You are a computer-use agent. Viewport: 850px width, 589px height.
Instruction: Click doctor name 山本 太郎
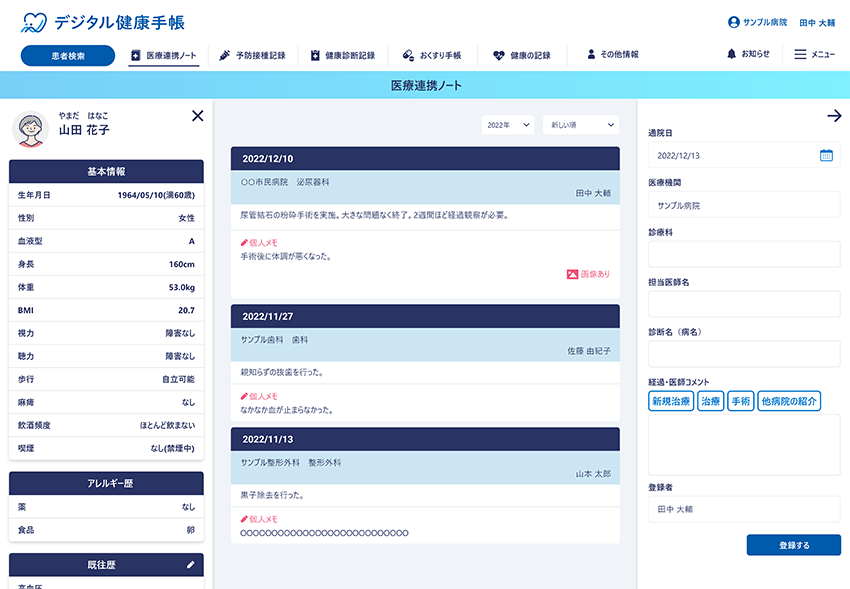[x=593, y=474]
